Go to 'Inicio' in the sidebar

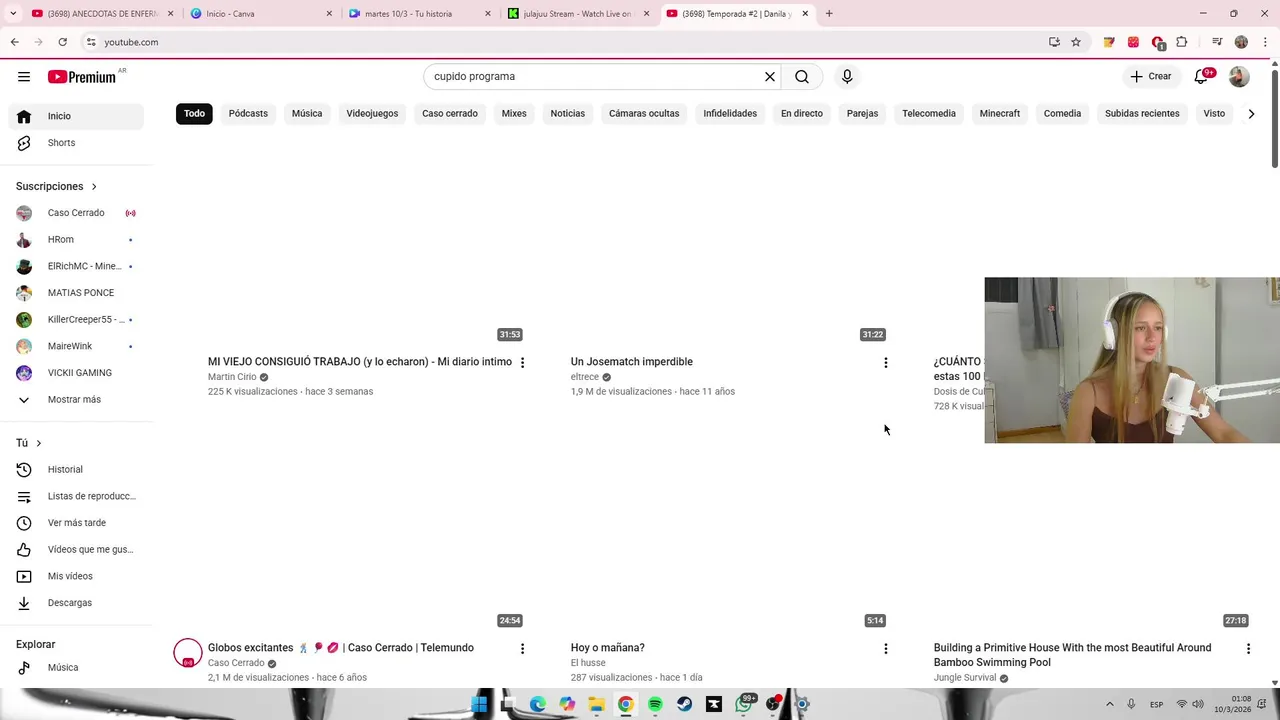click(x=76, y=117)
